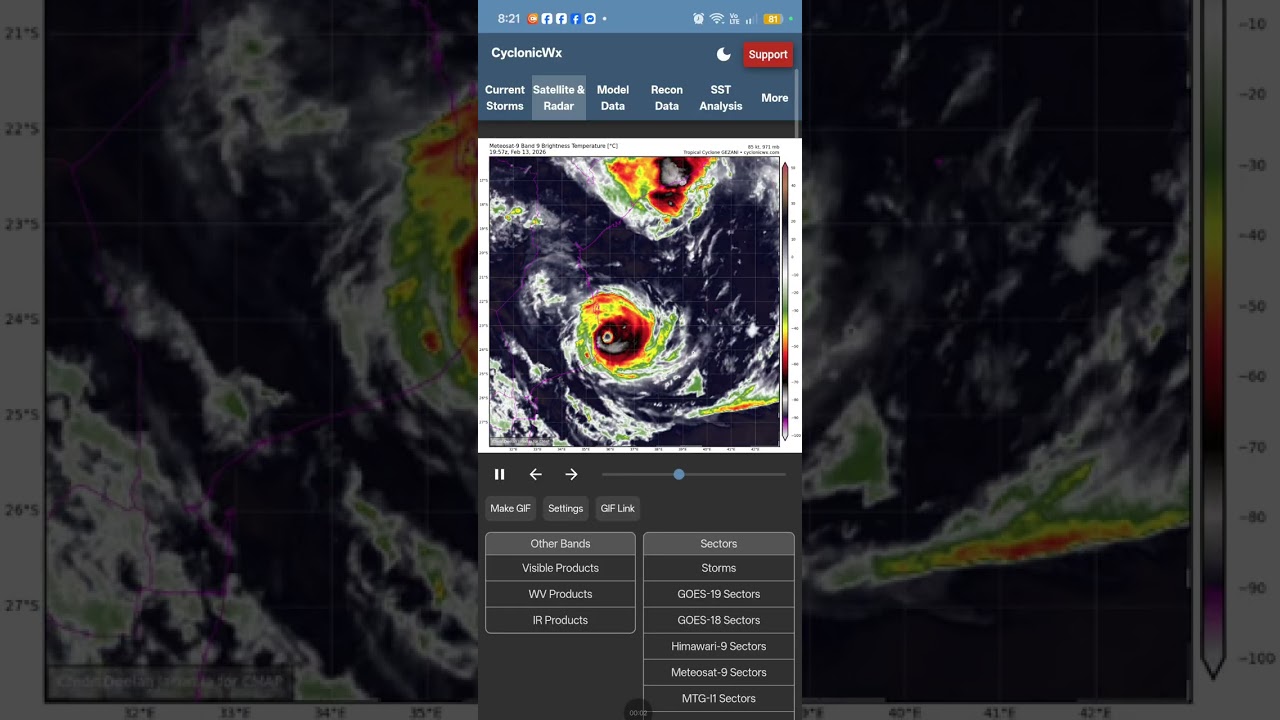Screen dimensions: 1280x720
Task: Open Visible Products list
Action: [560, 568]
